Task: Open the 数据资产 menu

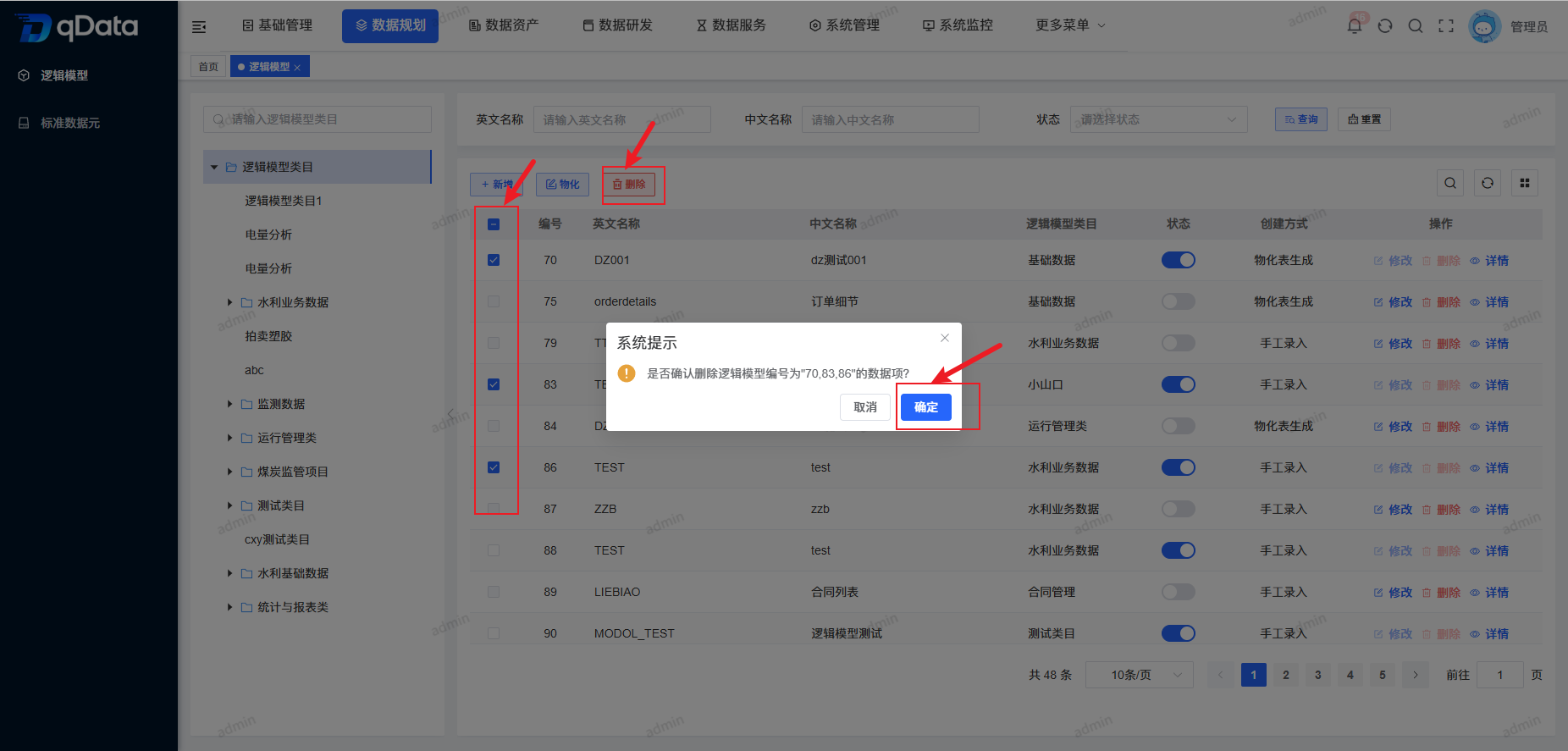Action: point(504,25)
